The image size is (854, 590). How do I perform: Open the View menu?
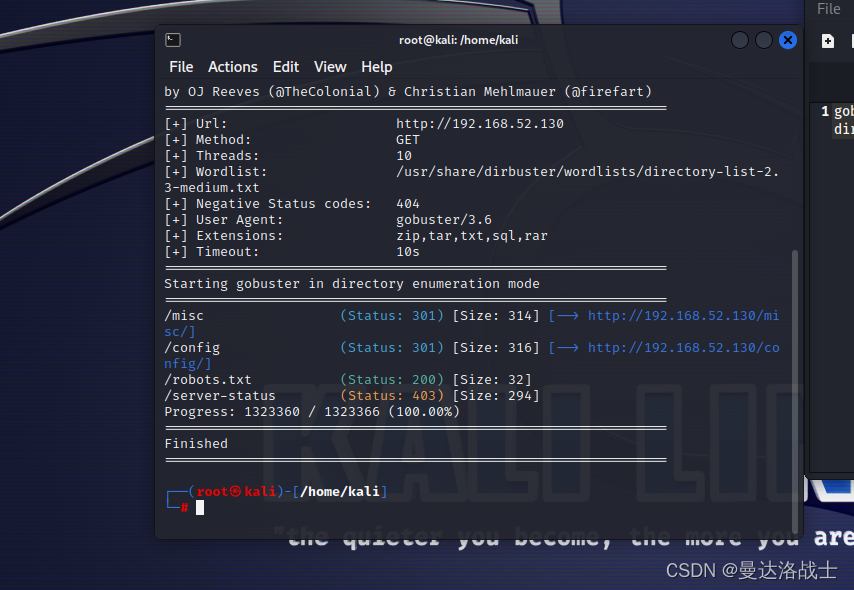pyautogui.click(x=330, y=67)
